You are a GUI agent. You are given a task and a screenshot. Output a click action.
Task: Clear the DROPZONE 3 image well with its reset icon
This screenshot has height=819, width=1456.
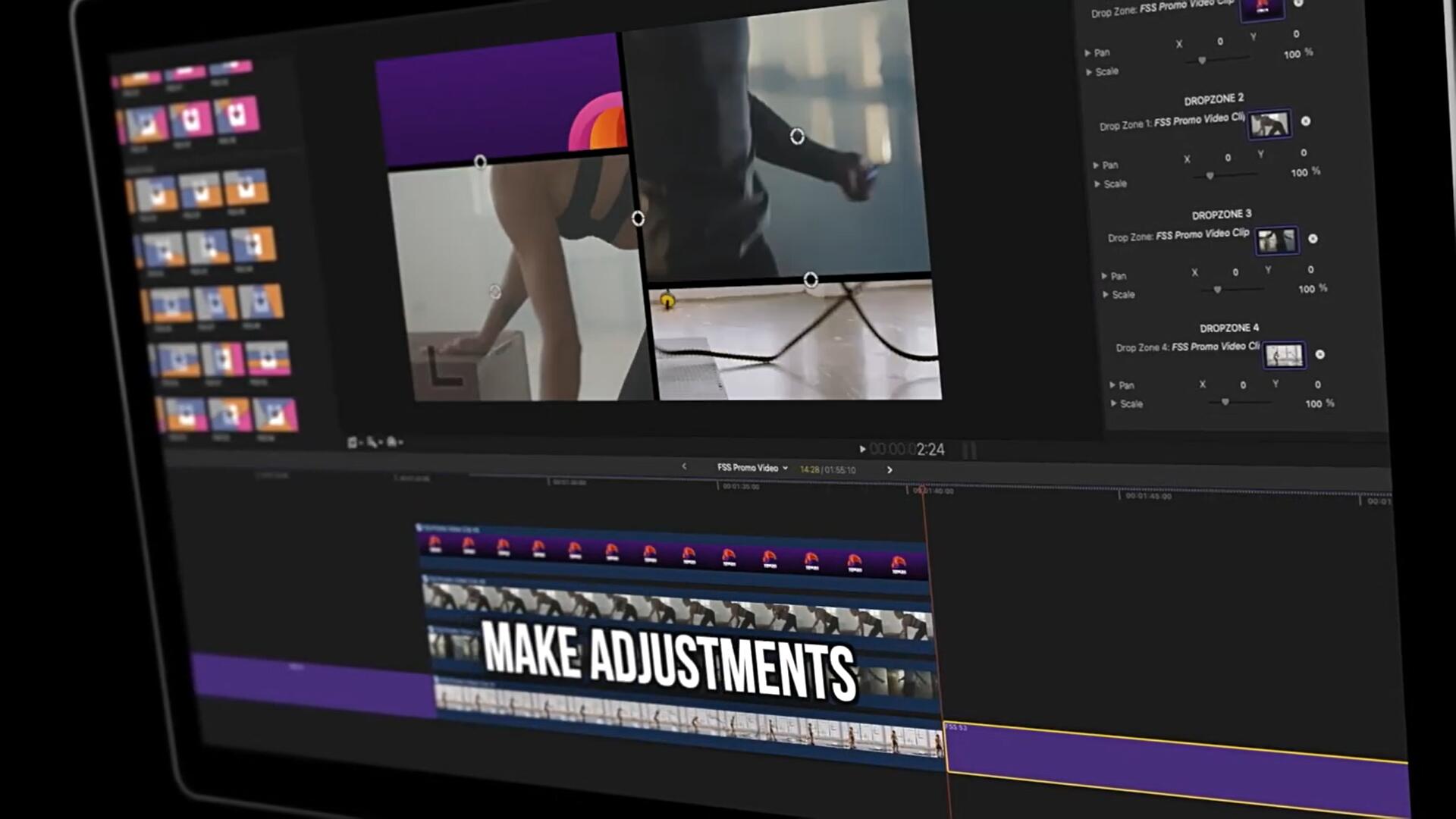pyautogui.click(x=1313, y=239)
